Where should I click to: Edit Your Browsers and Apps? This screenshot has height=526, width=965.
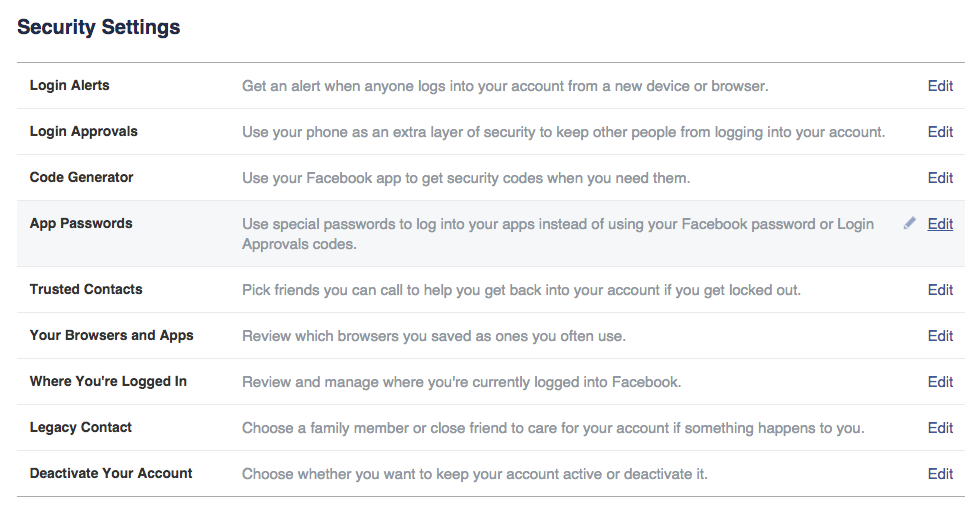[x=940, y=336]
